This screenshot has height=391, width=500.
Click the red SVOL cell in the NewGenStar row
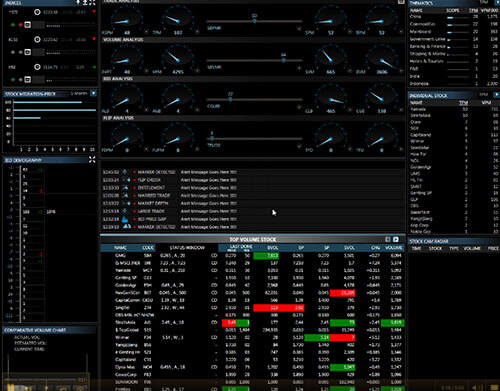click(342, 293)
